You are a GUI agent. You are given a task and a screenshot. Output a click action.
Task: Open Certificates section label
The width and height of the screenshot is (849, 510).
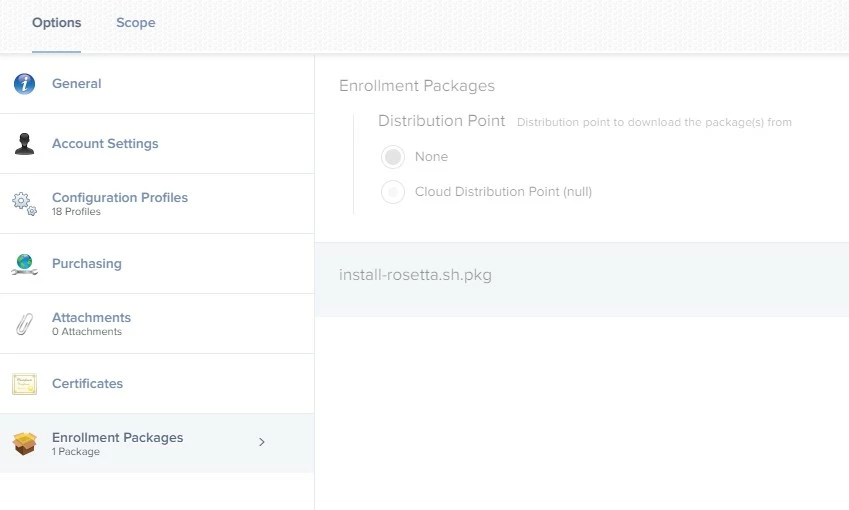coord(87,384)
